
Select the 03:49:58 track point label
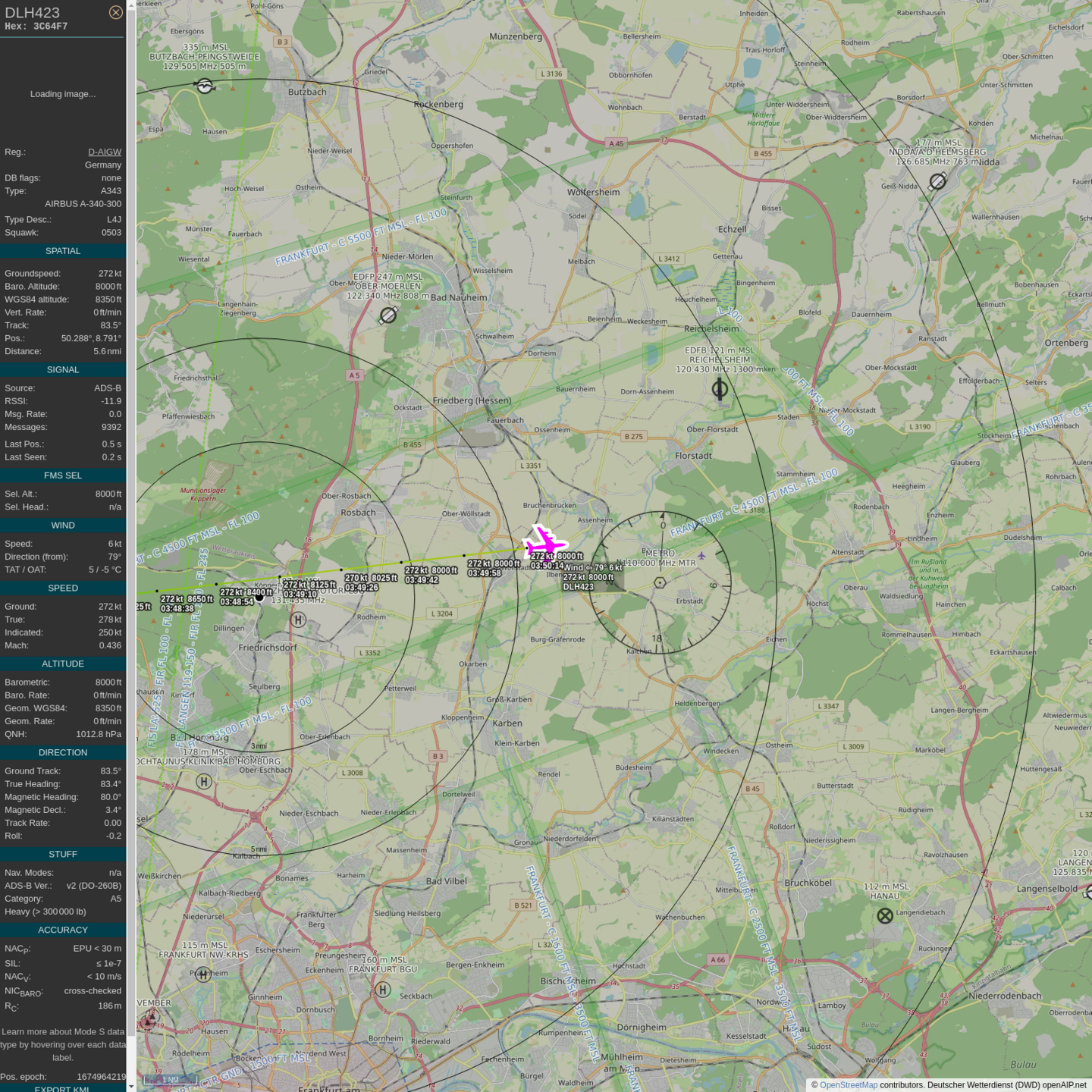[x=484, y=573]
